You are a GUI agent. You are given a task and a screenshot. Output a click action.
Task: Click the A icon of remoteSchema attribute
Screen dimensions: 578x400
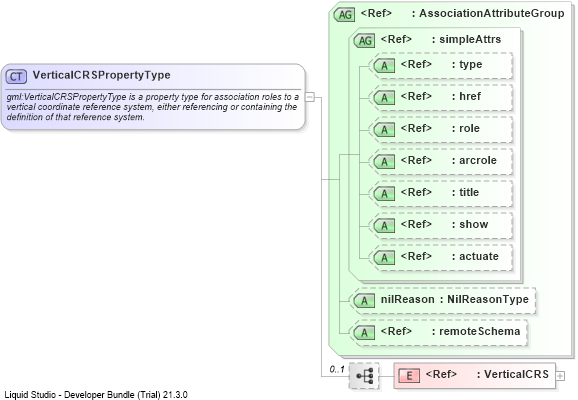click(364, 333)
